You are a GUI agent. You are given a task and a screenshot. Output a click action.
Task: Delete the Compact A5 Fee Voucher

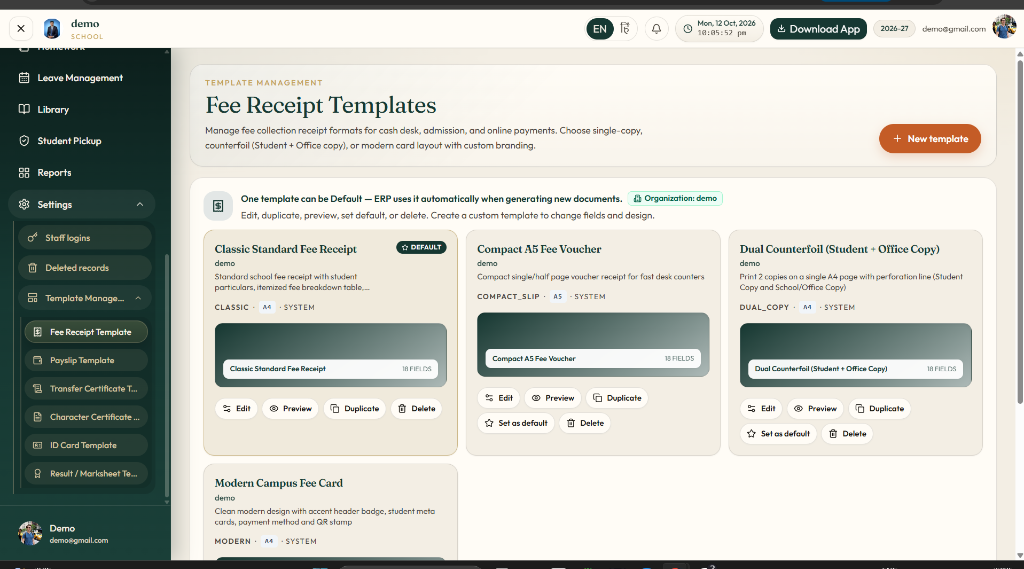pyautogui.click(x=585, y=423)
